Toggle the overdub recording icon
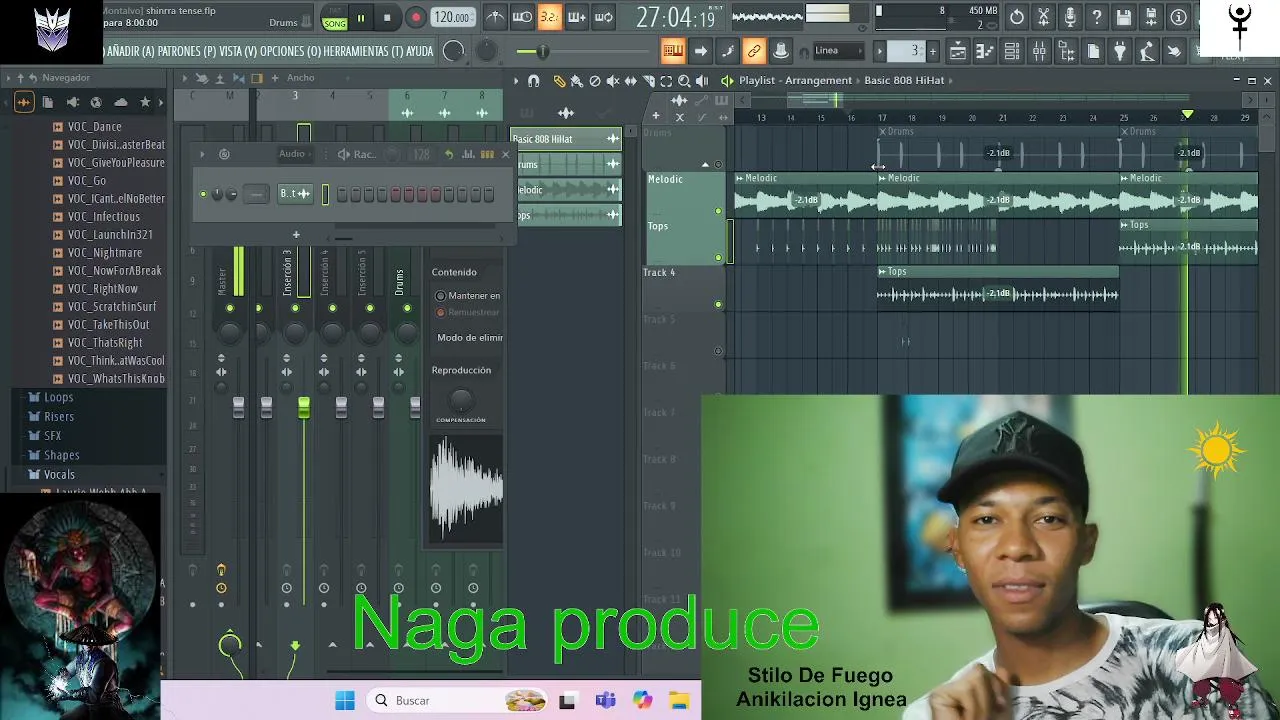The height and width of the screenshot is (720, 1280). pos(577,17)
